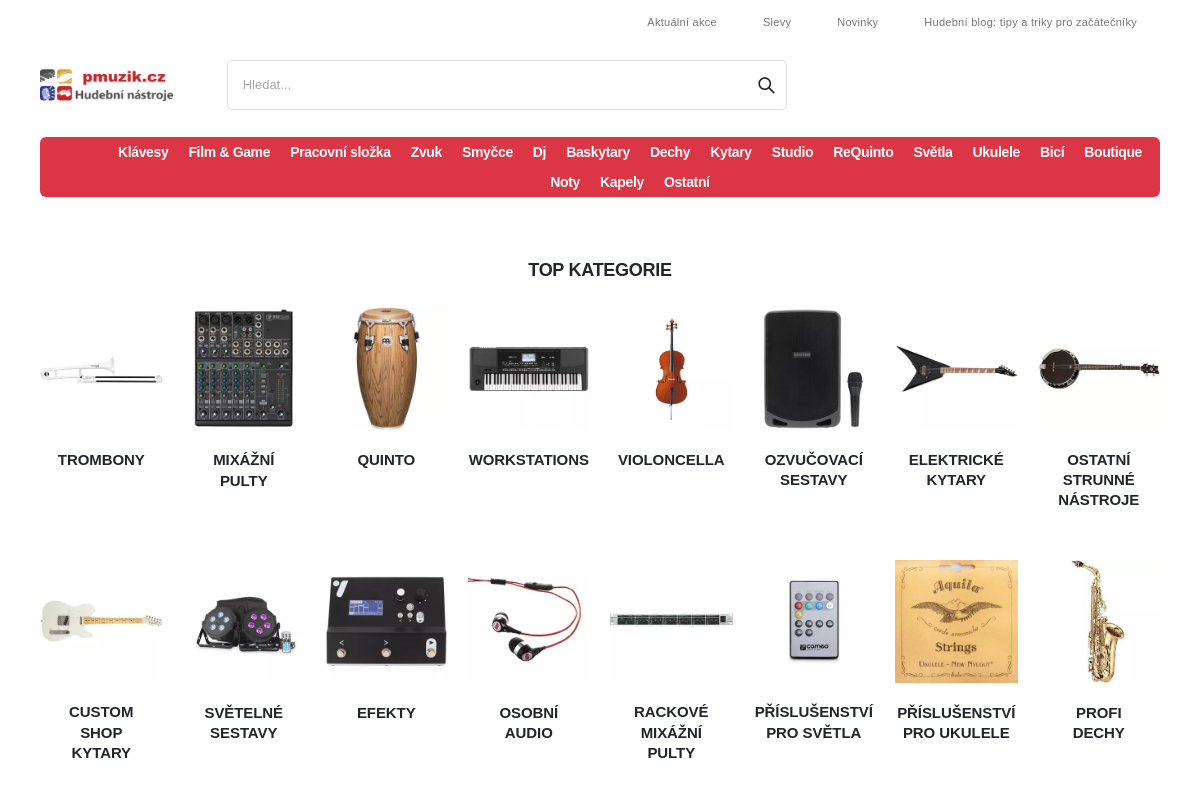1200x800 pixels.
Task: Choose the Violoncella cello thumbnail
Action: click(x=671, y=370)
